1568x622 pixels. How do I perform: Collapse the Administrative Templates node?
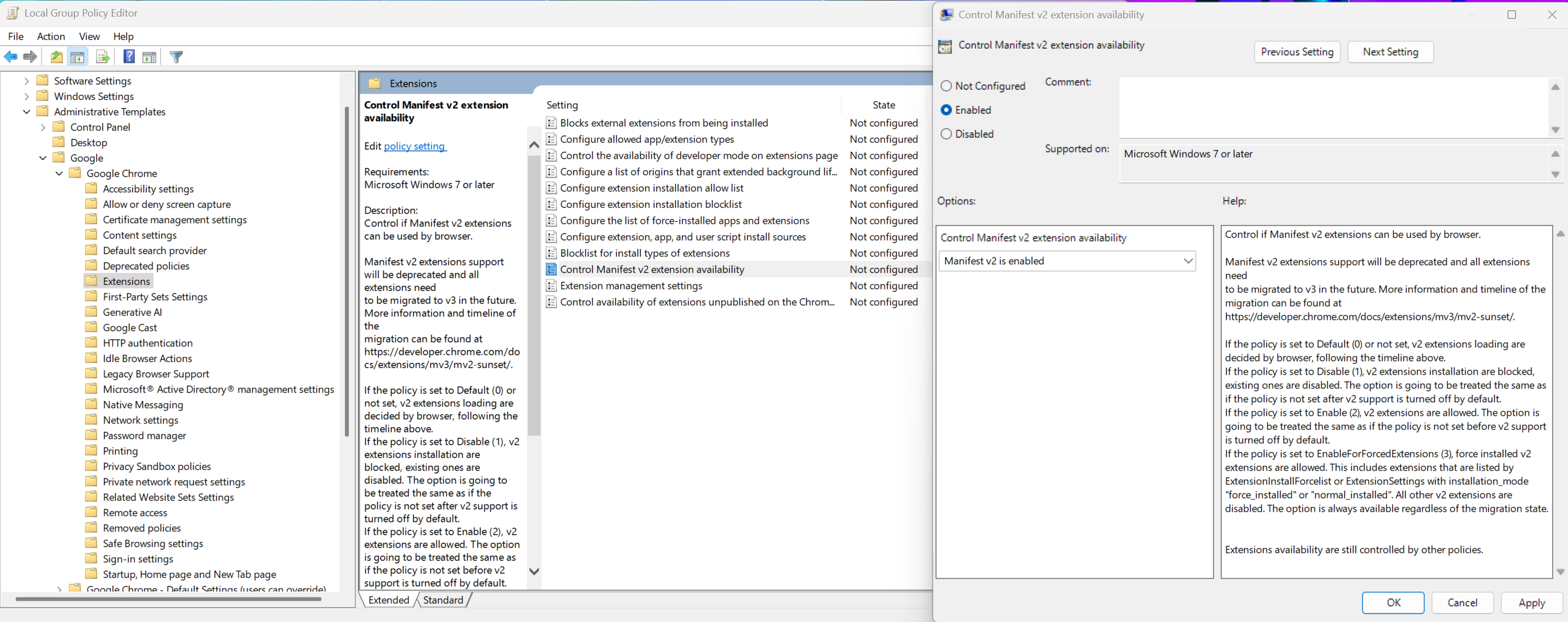tap(26, 111)
